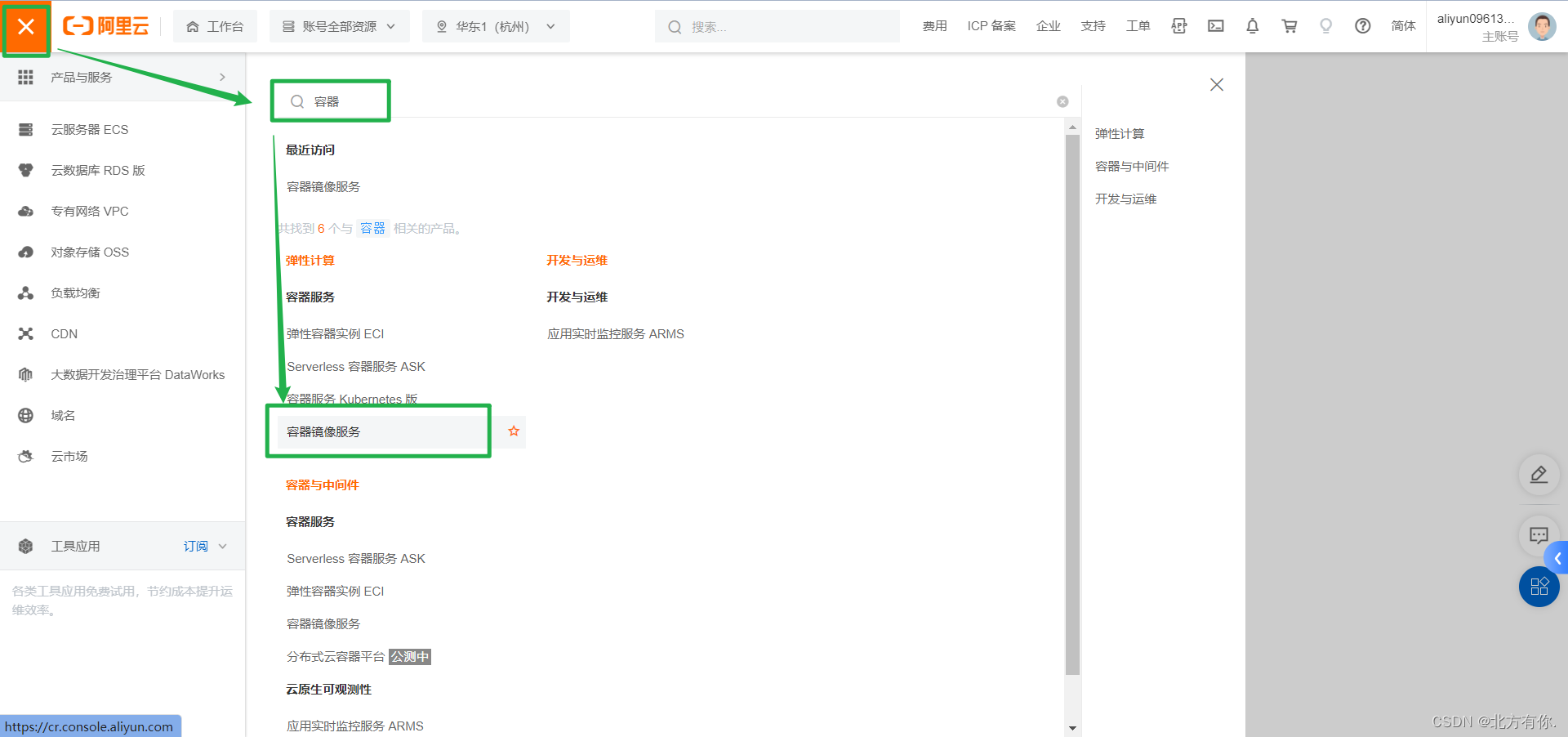
Task: Open recently visited 容器镜像服务 link
Action: pos(323,187)
